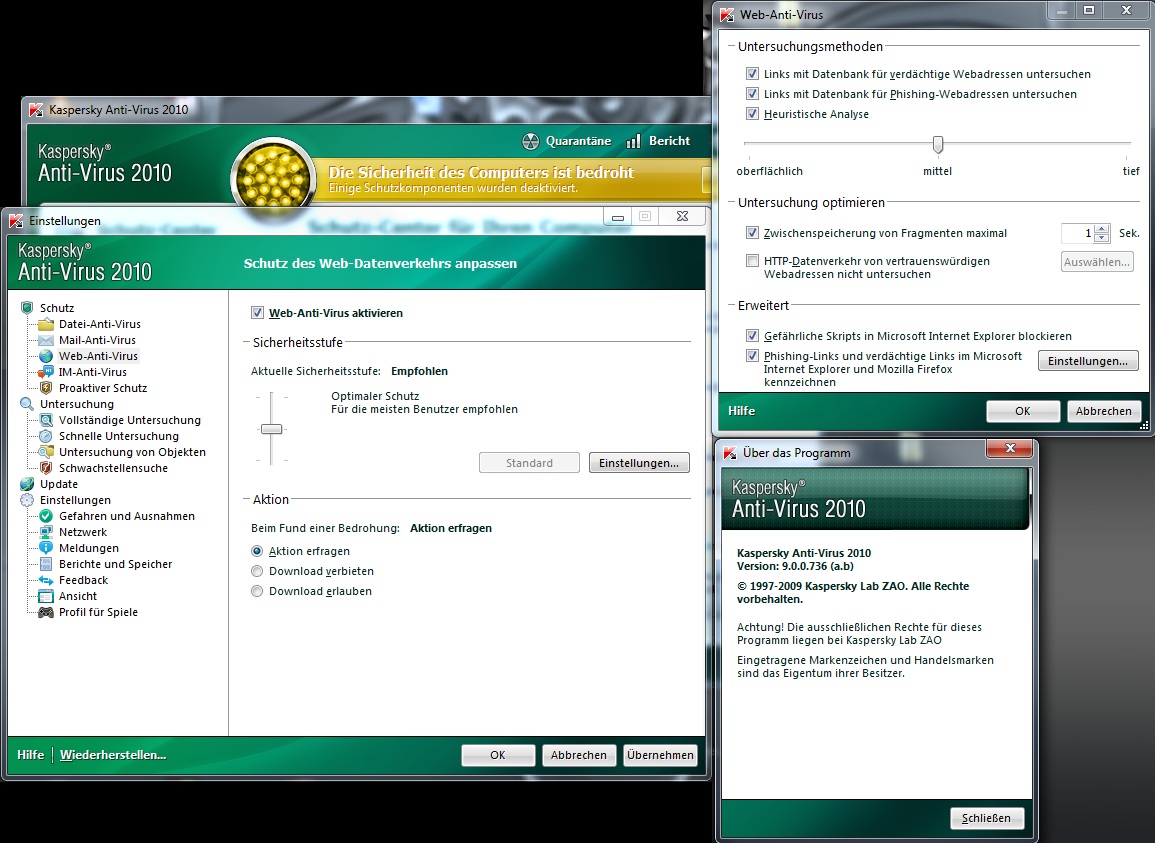The height and width of the screenshot is (843, 1155).
Task: Open Mail-Anti-Virus settings entry
Action: pyautogui.click(x=97, y=340)
